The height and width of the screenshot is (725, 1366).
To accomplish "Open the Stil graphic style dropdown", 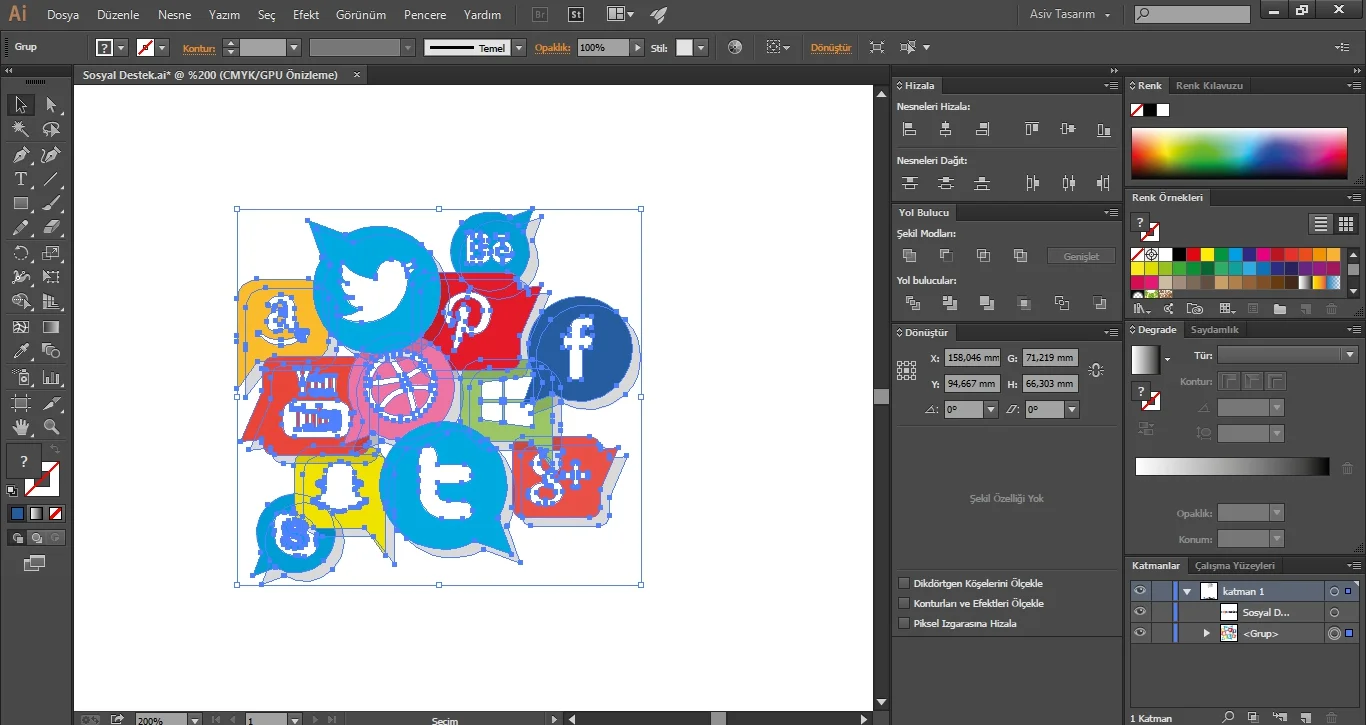I will 702,48.
